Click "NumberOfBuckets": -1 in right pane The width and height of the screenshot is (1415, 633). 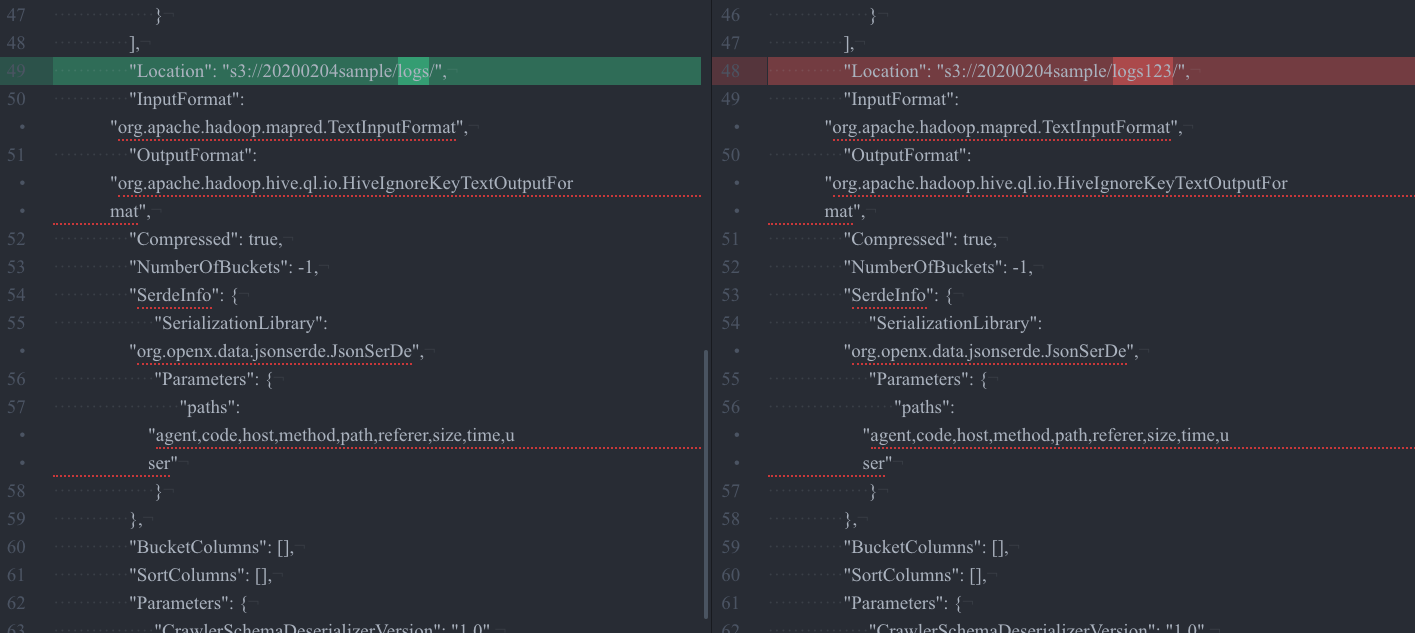click(x=939, y=267)
